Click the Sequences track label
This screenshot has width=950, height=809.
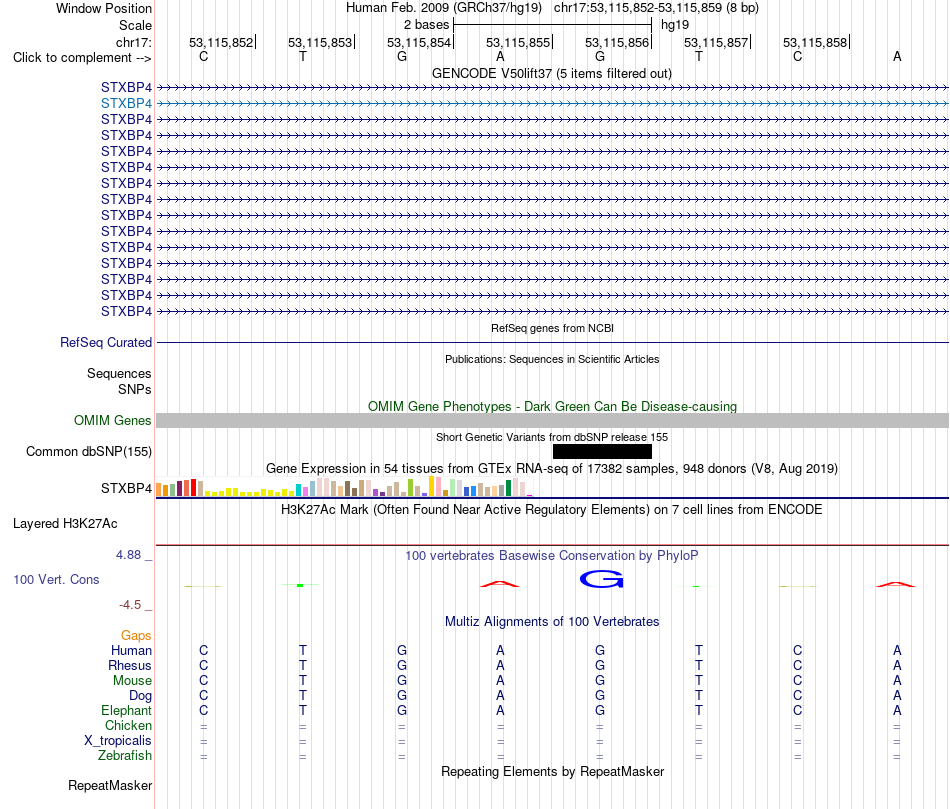(x=119, y=373)
